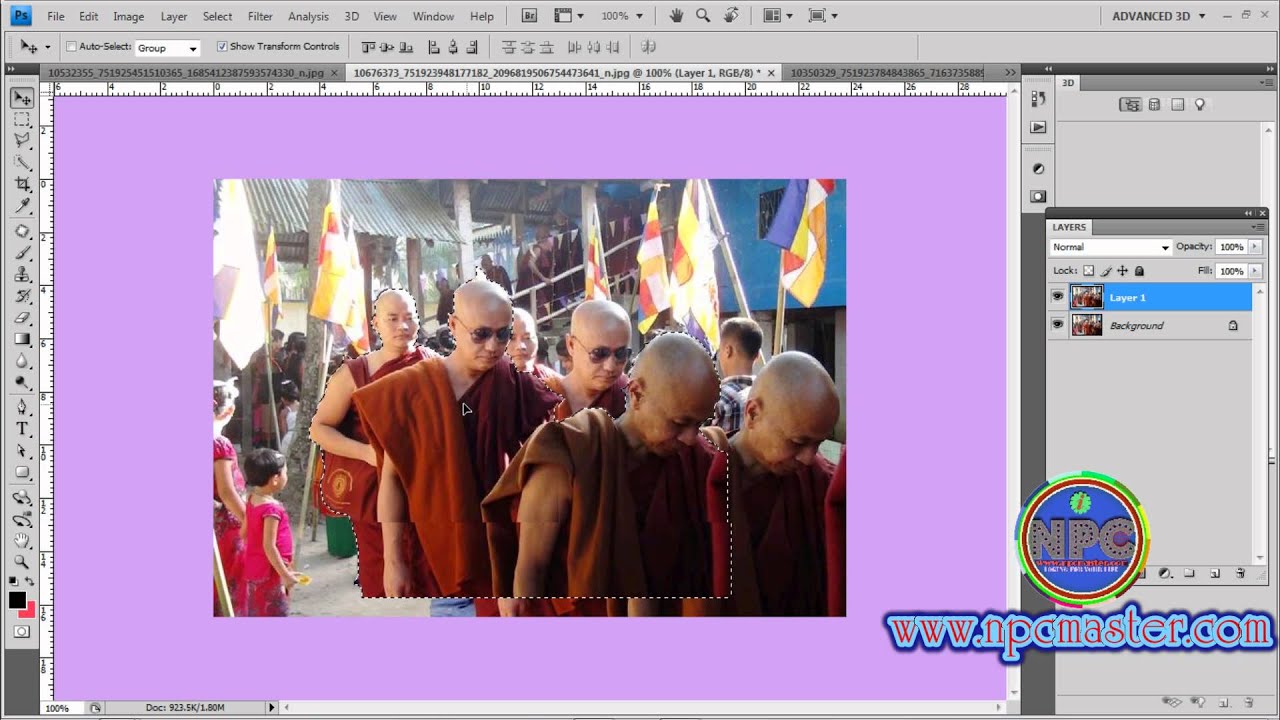Open the History panel icon
The image size is (1280, 720).
coord(1038,98)
